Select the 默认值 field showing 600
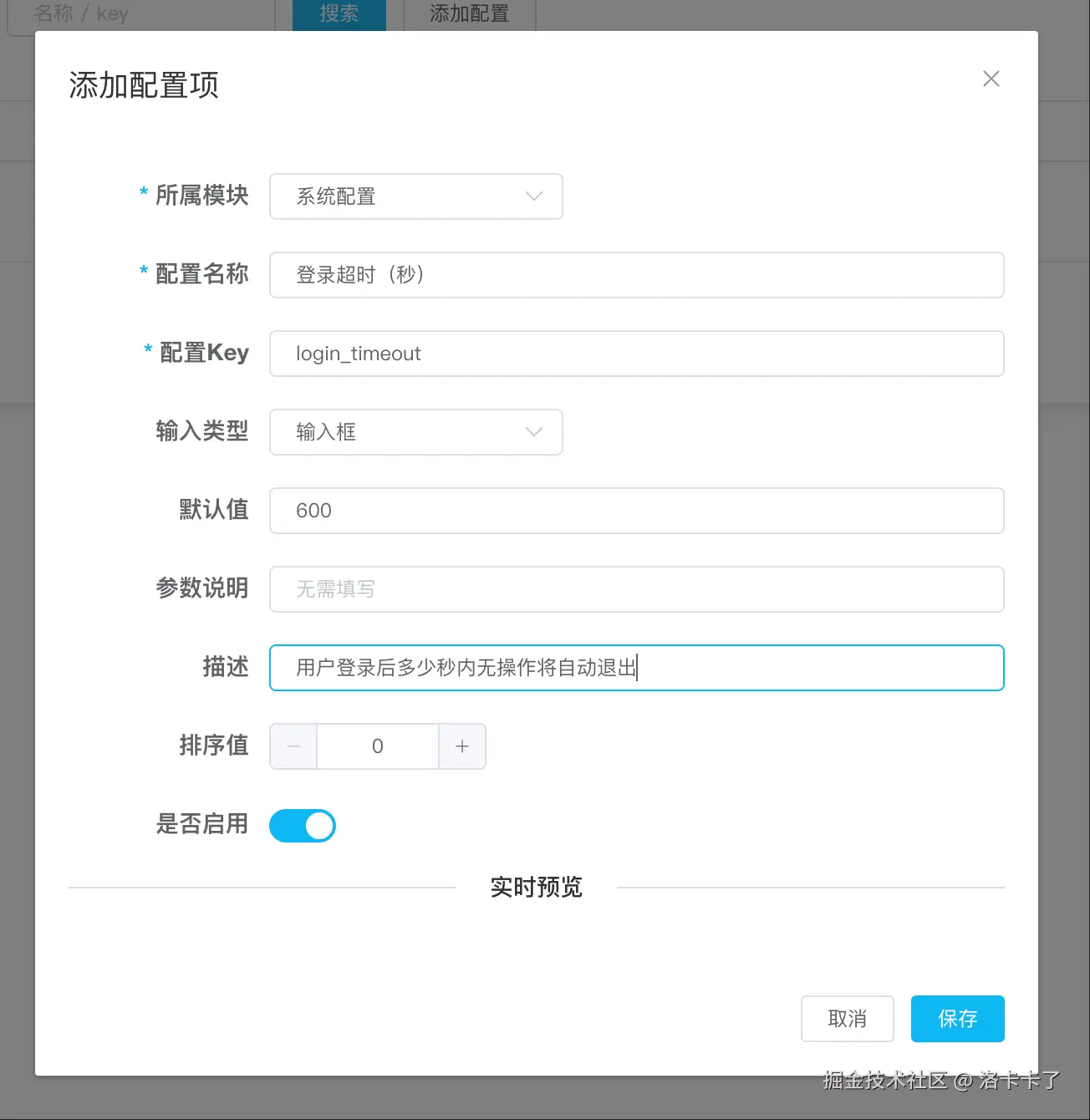The width and height of the screenshot is (1090, 1120). coord(636,511)
